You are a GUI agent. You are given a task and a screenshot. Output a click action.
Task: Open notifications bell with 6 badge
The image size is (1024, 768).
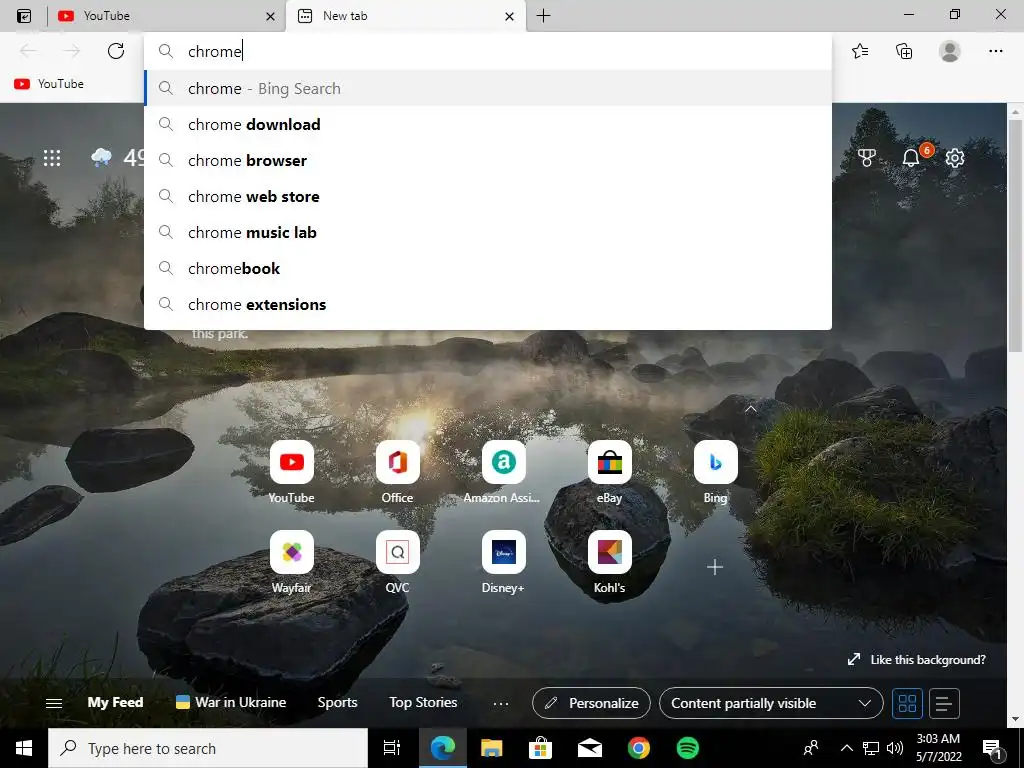(x=912, y=157)
